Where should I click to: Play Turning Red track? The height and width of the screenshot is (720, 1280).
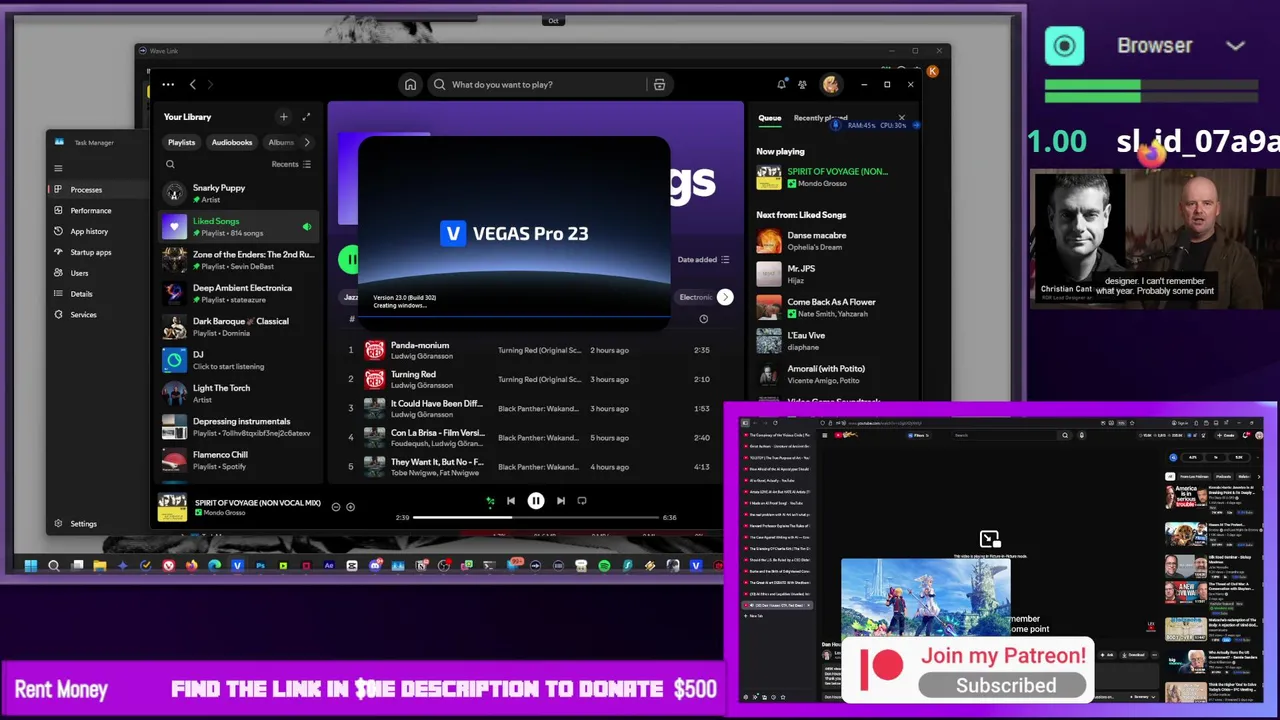535,379
